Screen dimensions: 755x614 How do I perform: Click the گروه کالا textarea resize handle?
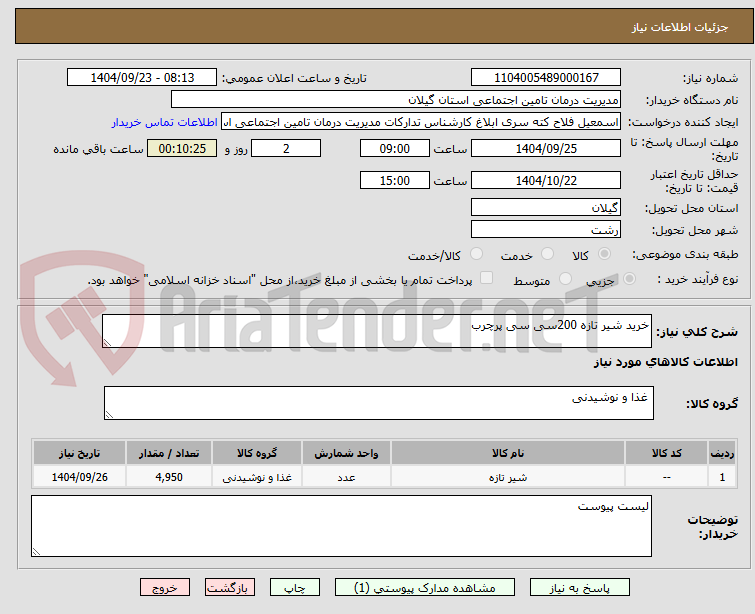[109, 414]
